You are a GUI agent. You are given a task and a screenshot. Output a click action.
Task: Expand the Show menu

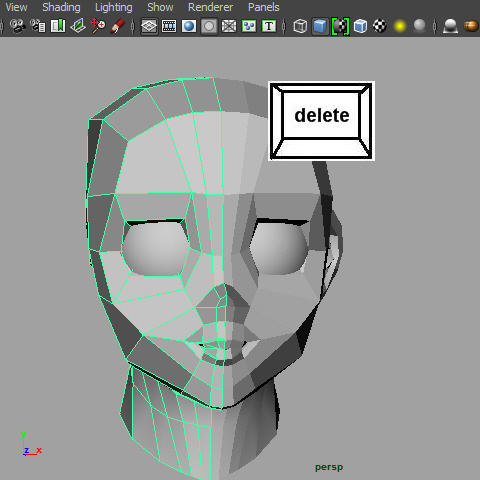click(160, 7)
